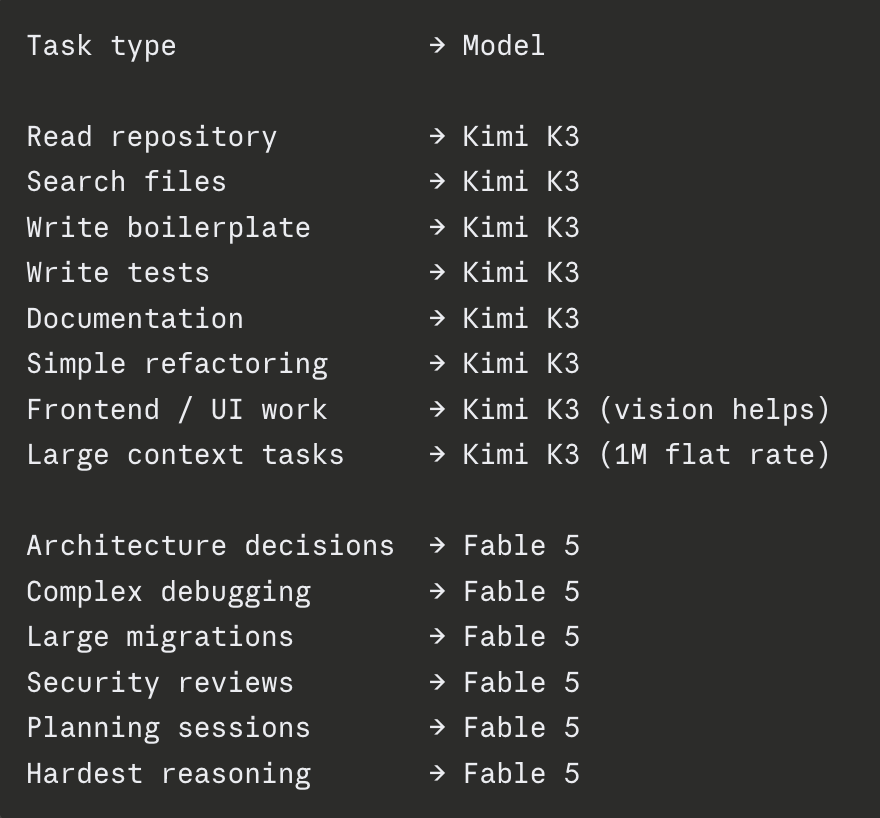Click the 'Write tests' row label
The width and height of the screenshot is (880, 818).
118,273
